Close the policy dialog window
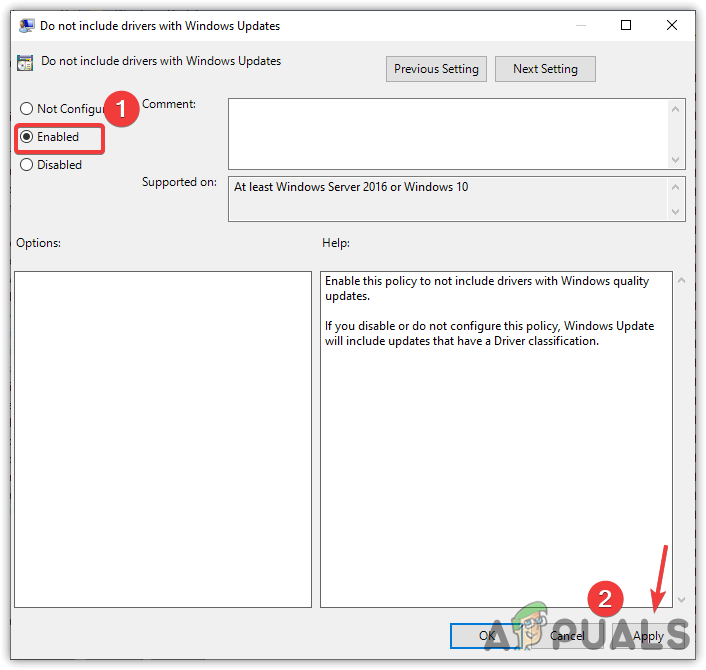The image size is (706, 670). click(672, 25)
